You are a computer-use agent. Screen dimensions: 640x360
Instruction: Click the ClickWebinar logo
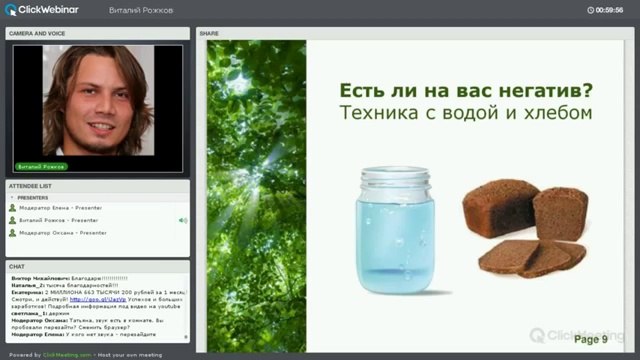(42, 10)
